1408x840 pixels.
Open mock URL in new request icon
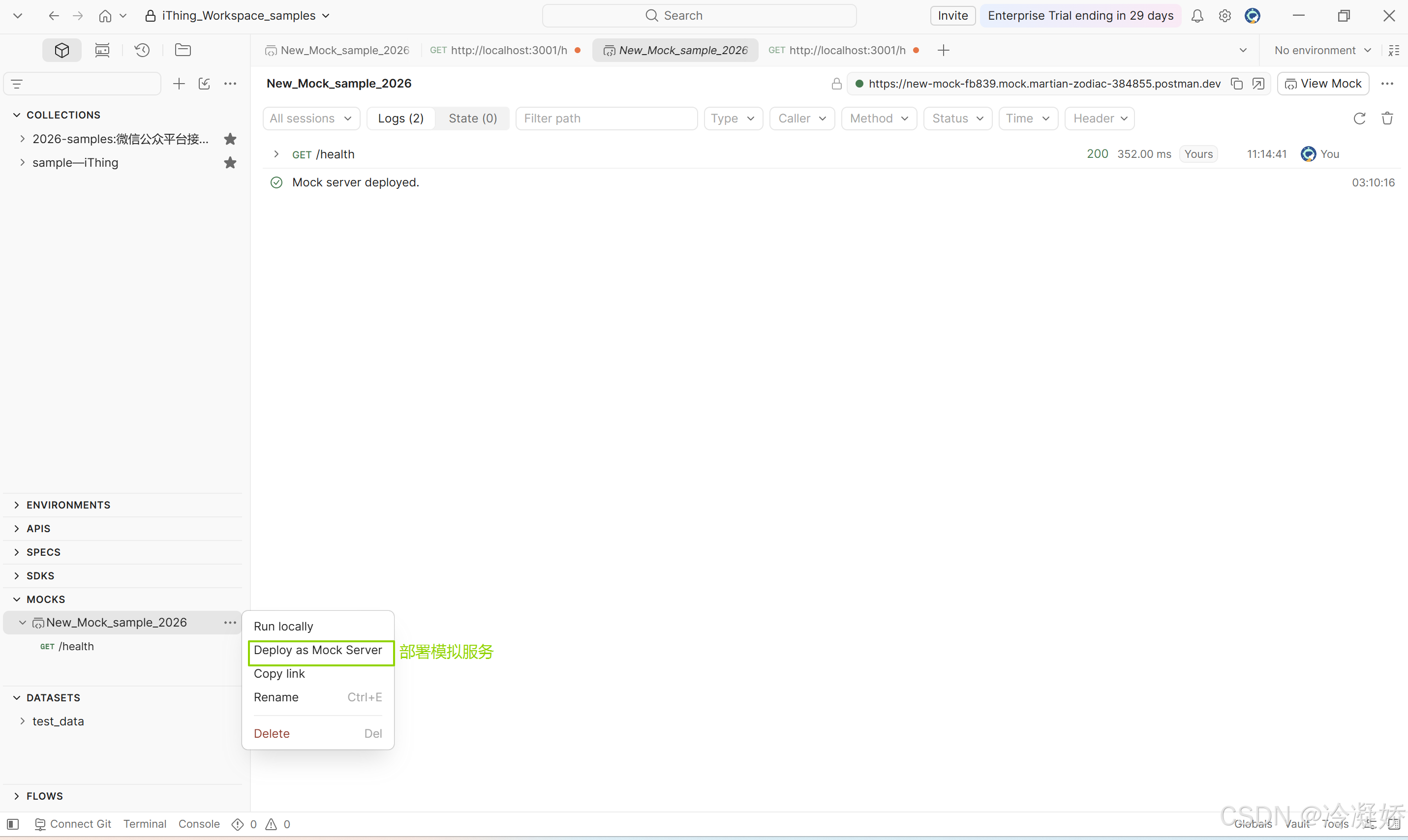point(1258,84)
